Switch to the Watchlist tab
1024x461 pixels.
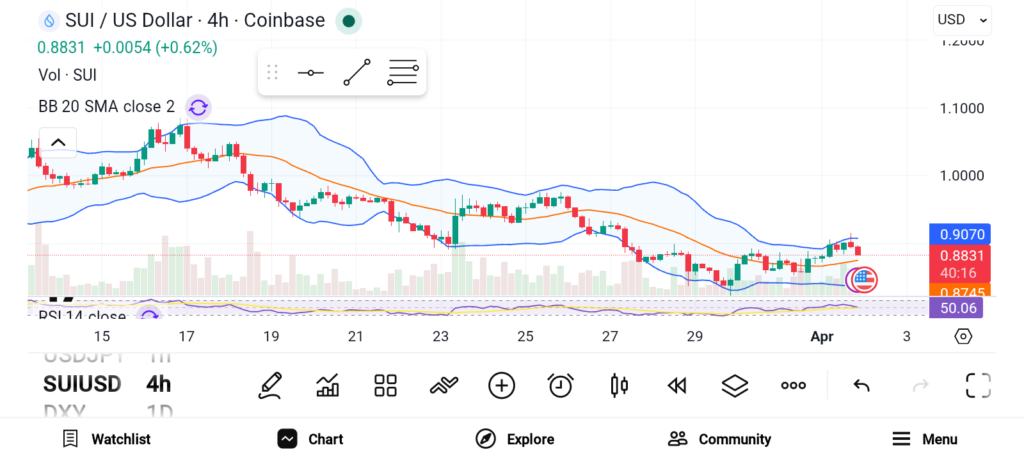106,439
